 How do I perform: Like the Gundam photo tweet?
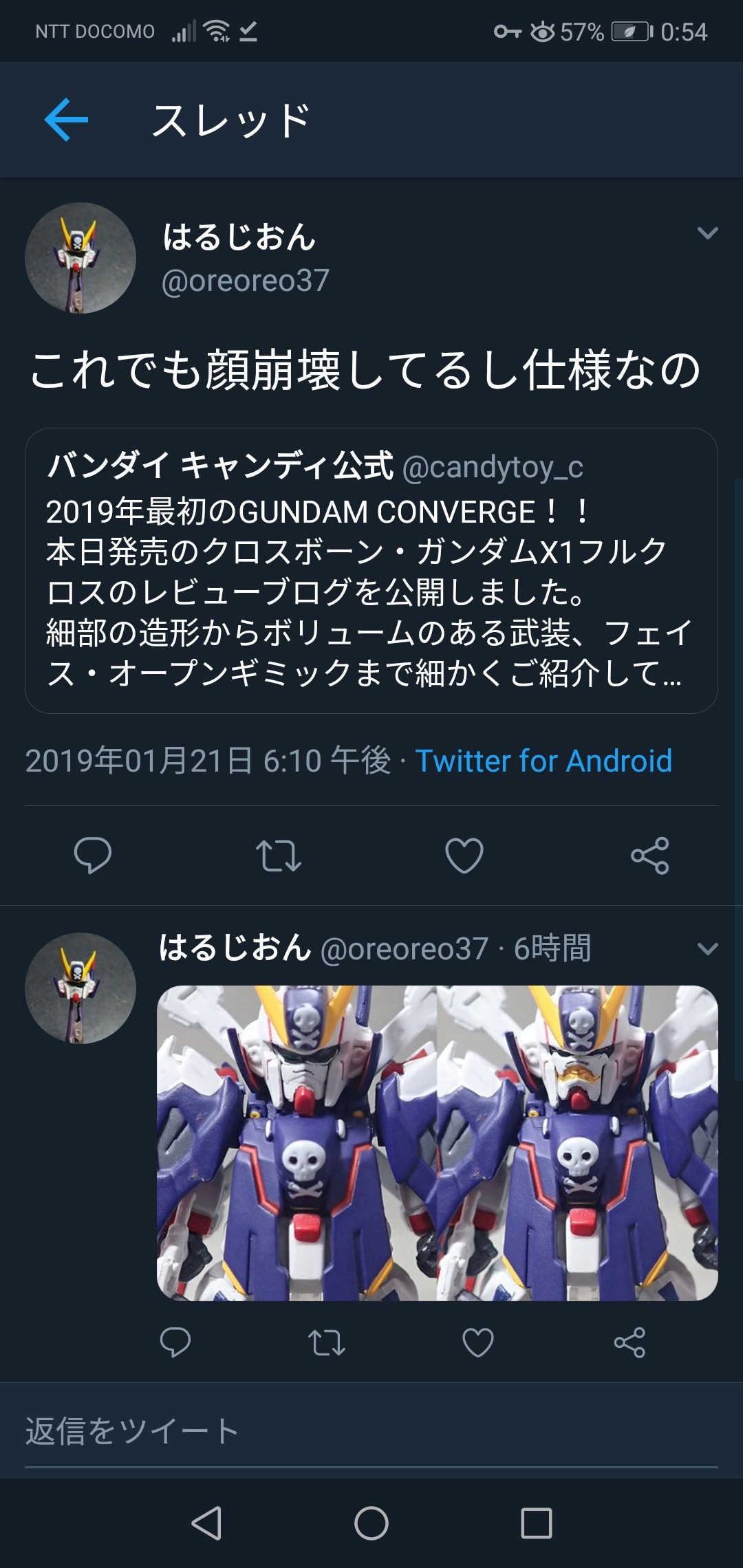click(478, 1342)
